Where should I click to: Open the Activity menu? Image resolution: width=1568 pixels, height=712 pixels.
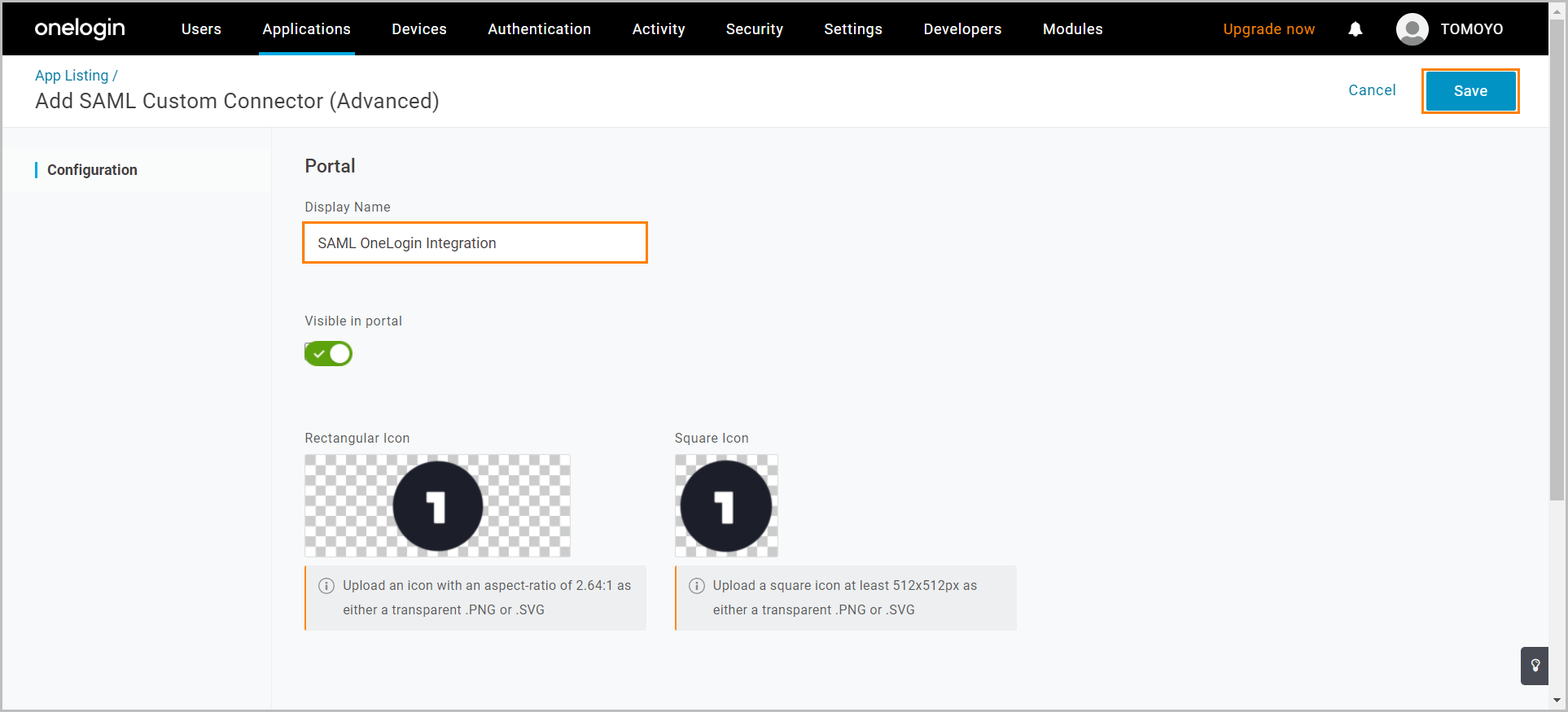pos(659,29)
